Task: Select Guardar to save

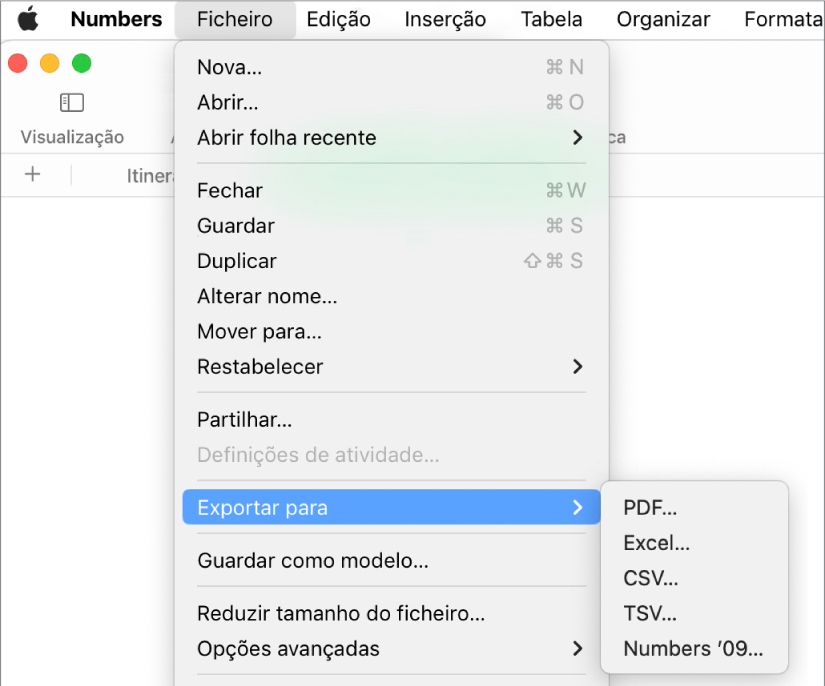Action: [391, 226]
